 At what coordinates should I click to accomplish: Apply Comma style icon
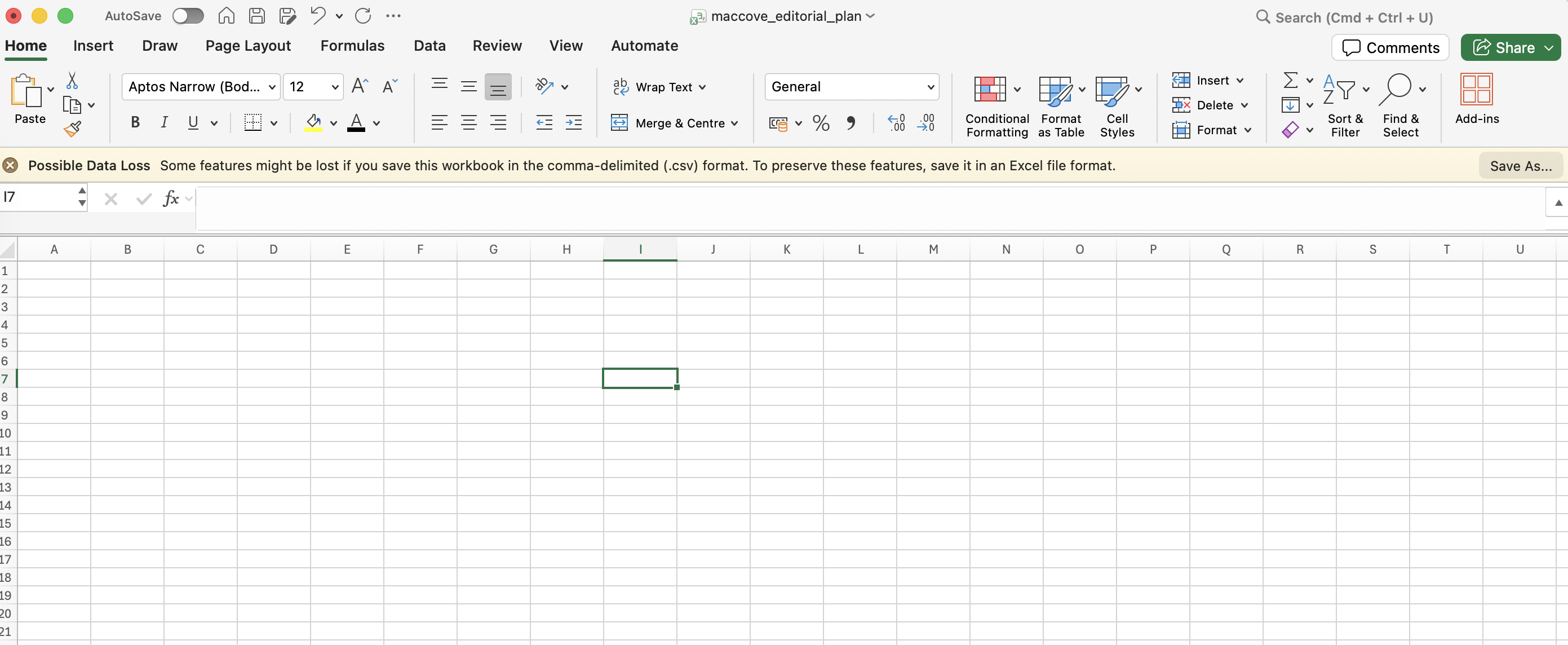click(851, 123)
